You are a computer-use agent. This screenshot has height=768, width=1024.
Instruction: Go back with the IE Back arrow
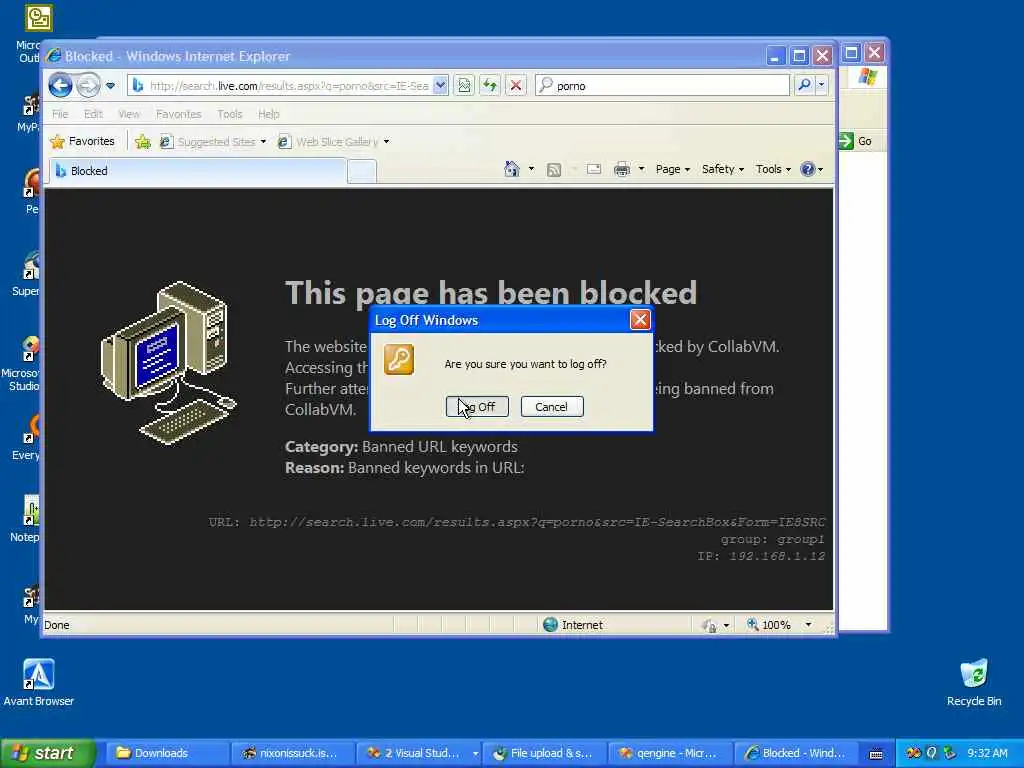(60, 85)
